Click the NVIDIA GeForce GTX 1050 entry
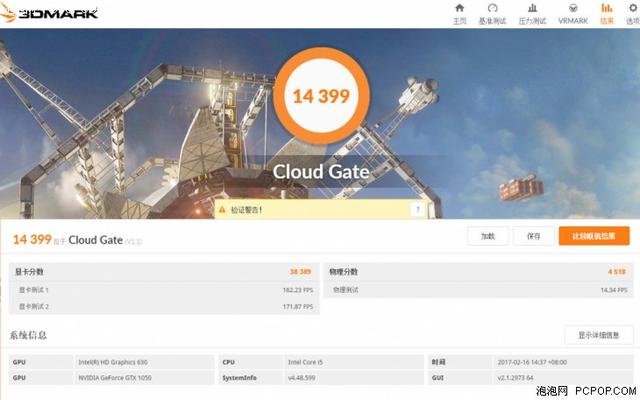This screenshot has height=400, width=640. click(x=115, y=378)
